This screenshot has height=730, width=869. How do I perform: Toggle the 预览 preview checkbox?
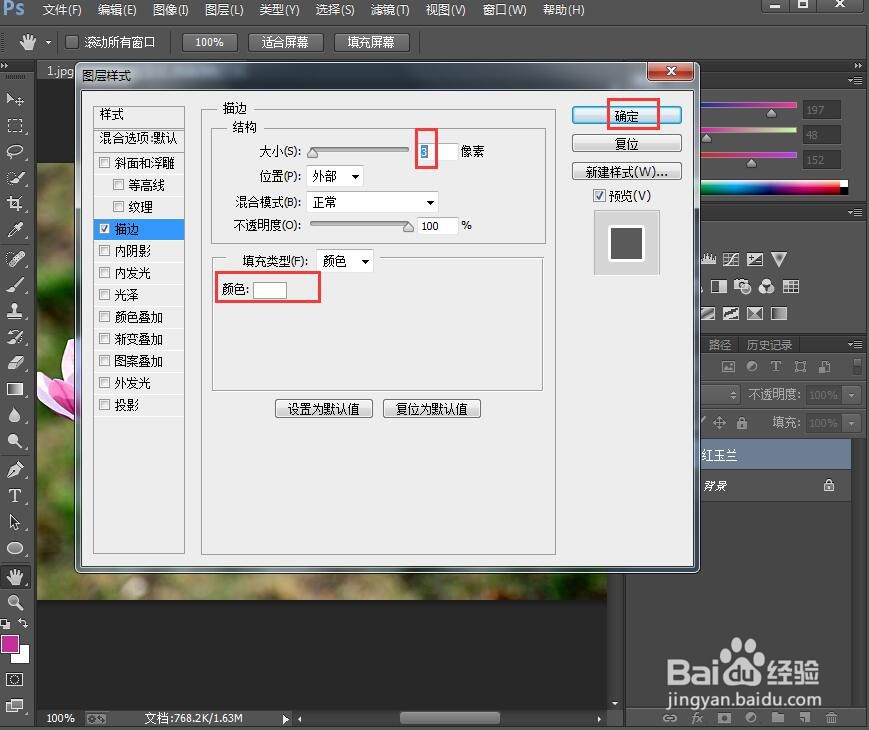[599, 196]
